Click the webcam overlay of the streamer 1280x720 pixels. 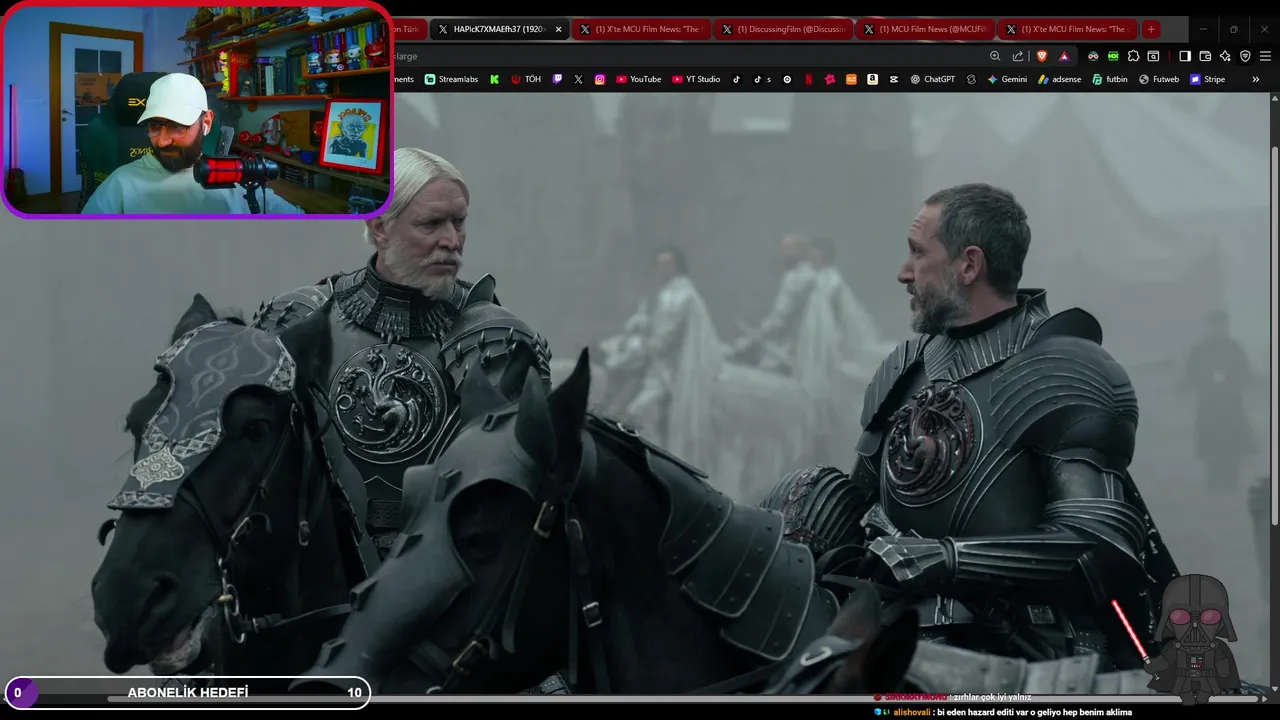click(197, 109)
